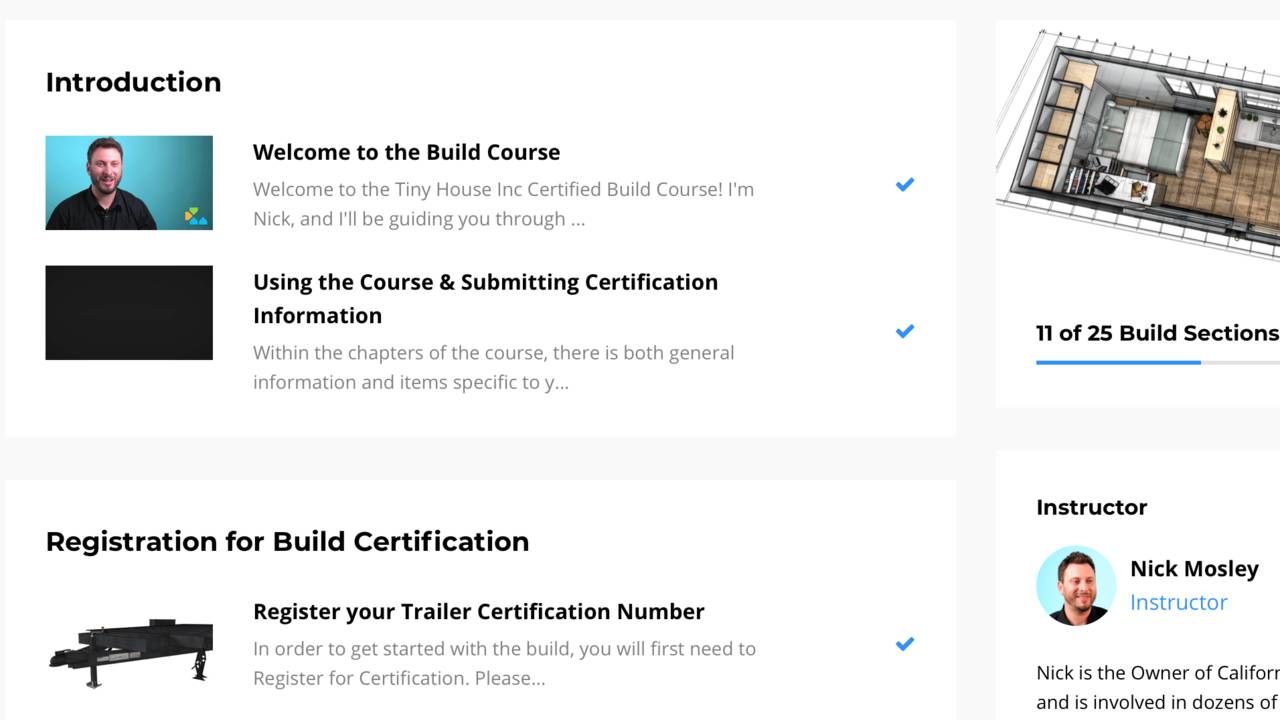Open the tiny house floor plan image

1140,140
